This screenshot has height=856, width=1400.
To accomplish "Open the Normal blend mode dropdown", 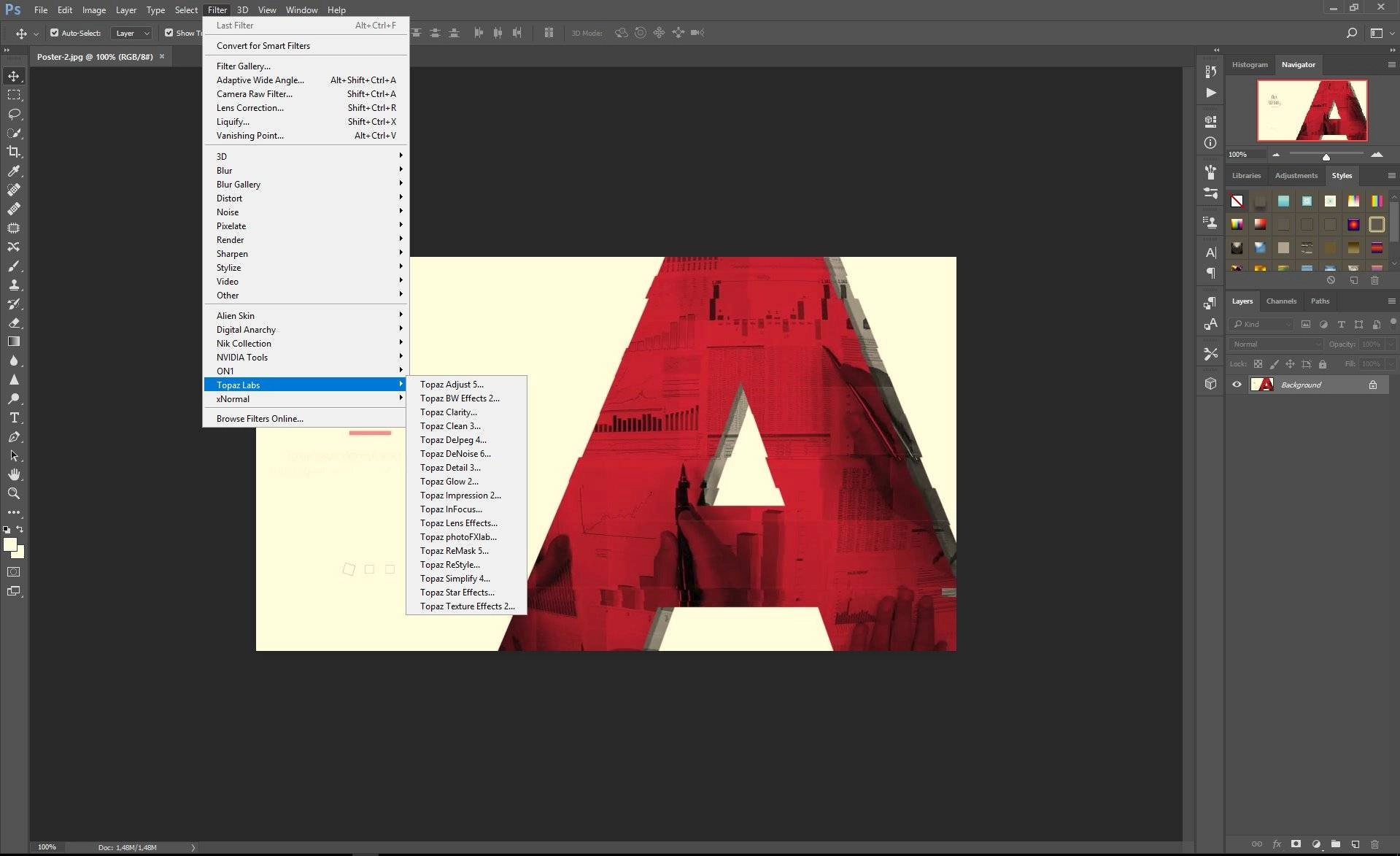I will tap(1276, 344).
